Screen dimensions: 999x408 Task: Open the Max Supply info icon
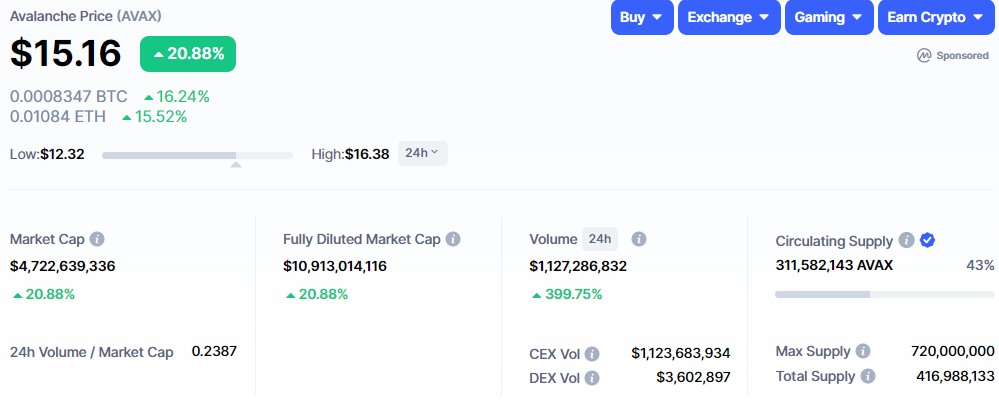click(x=863, y=351)
